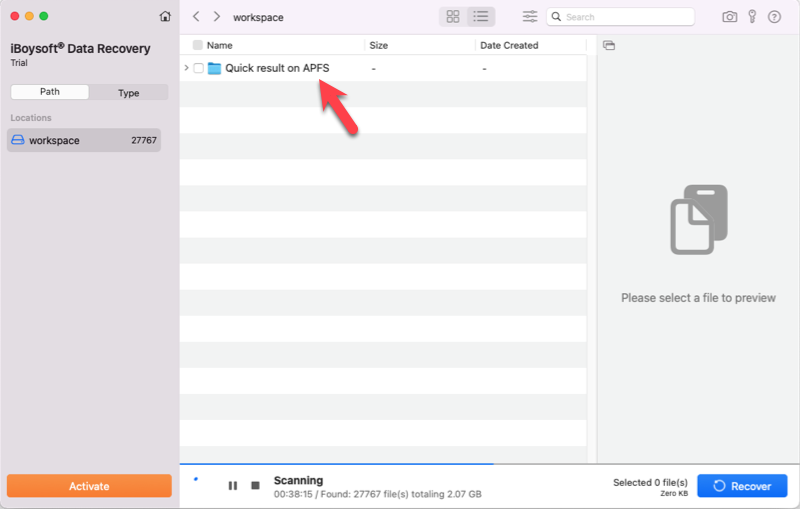The width and height of the screenshot is (800, 509).
Task: Open the filter settings sliders icon
Action: click(x=530, y=16)
